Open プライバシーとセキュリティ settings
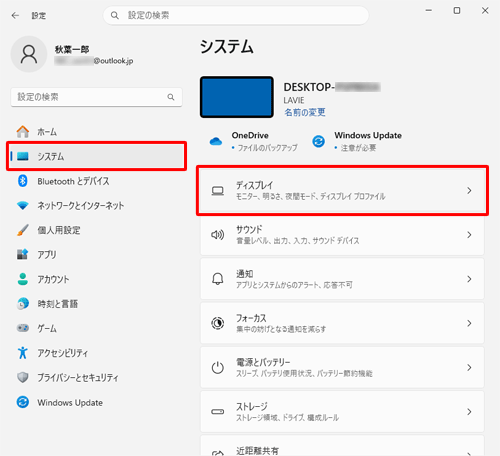 pos(96,377)
